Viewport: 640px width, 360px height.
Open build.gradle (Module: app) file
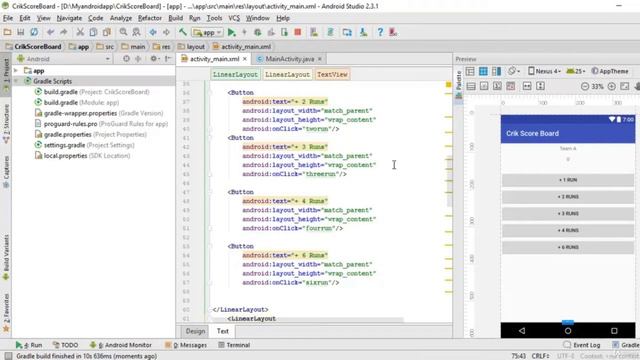[82, 102]
